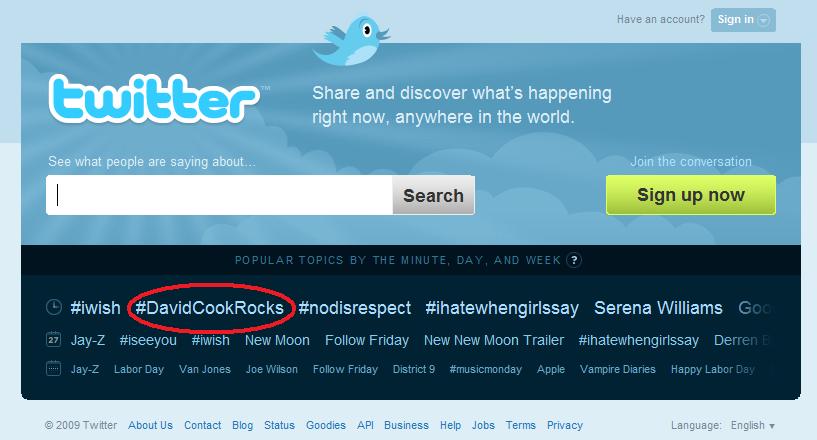Click the clock icon for minute trends
Screen dimensions: 817x440
54,307
